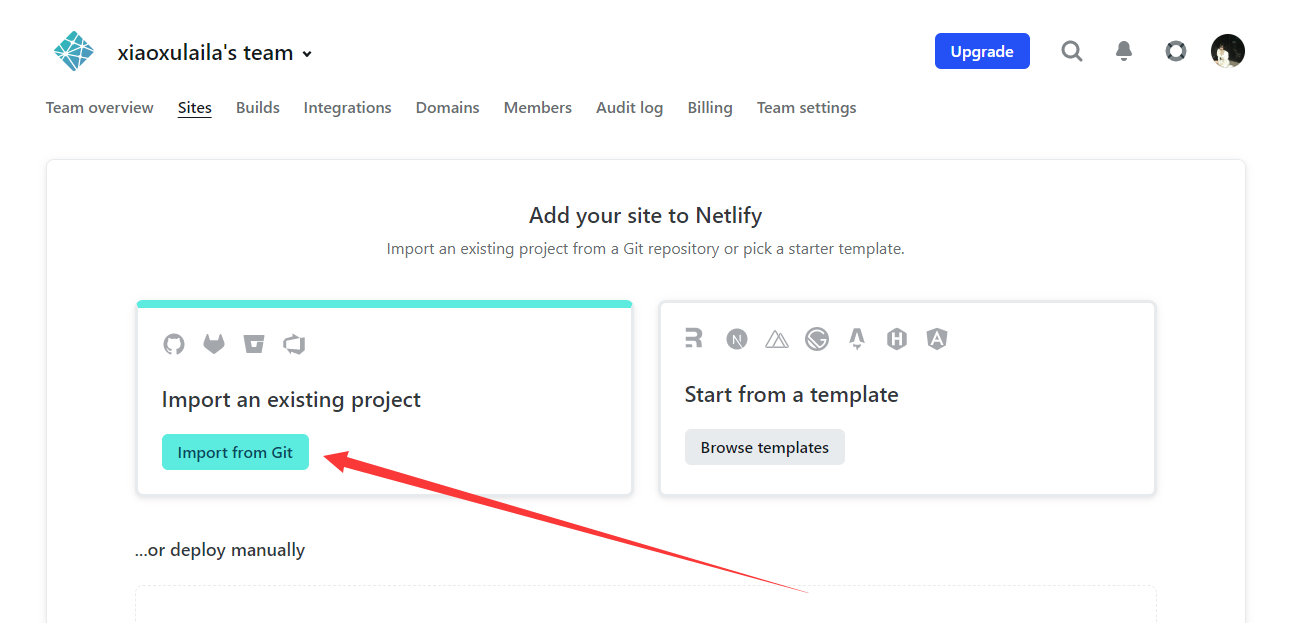Click the Netlify logo icon
1309x623 pixels.
coord(74,52)
